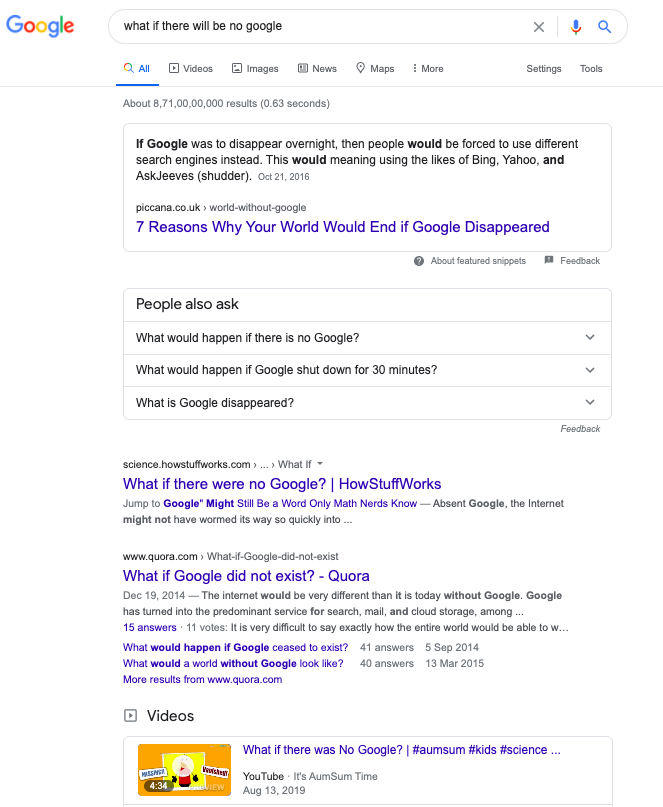The image size is (663, 807).
Task: Expand "What would happen if there is no Google?"
Action: coord(590,338)
